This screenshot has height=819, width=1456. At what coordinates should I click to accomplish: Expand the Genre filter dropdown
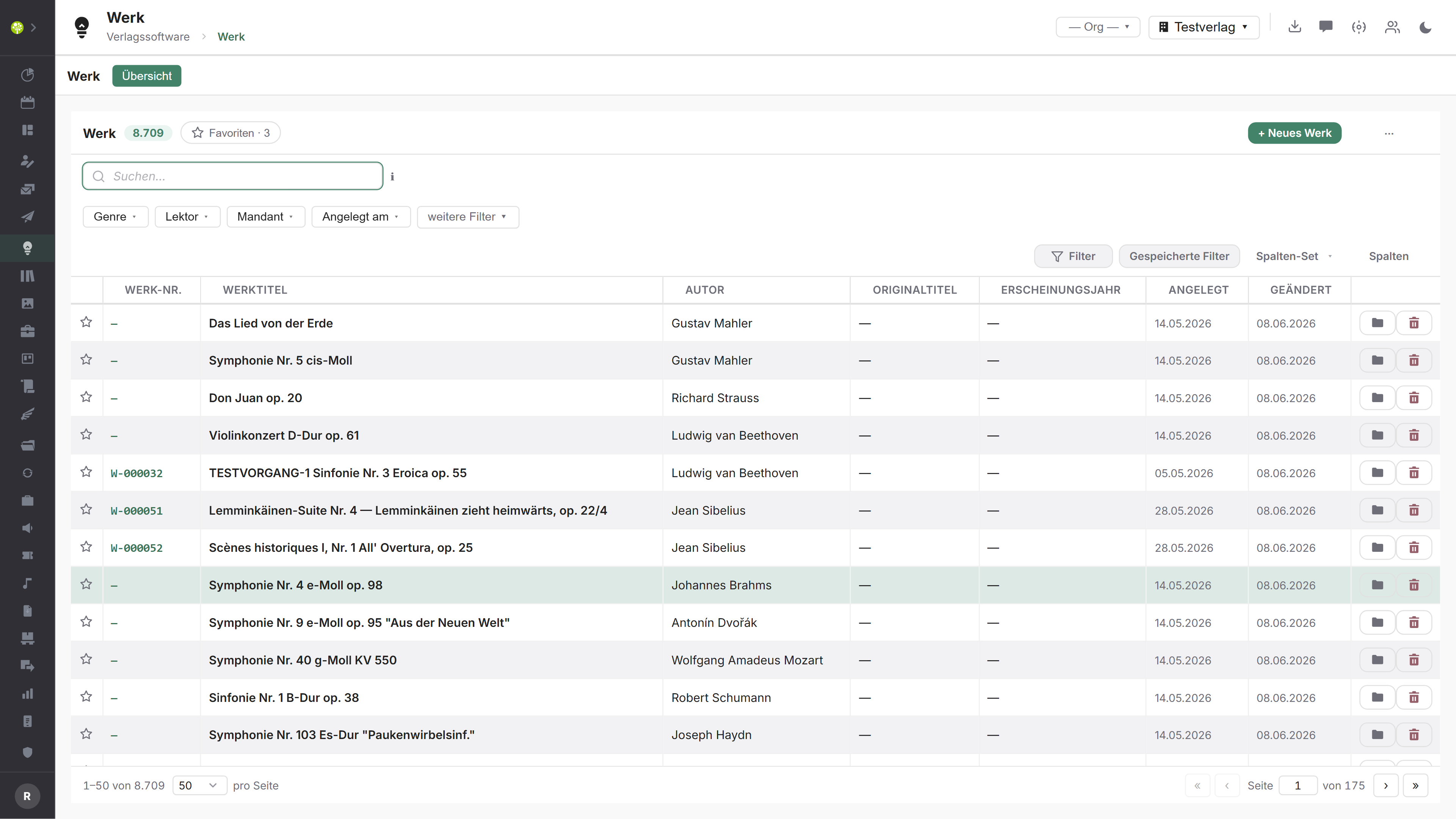tap(115, 216)
